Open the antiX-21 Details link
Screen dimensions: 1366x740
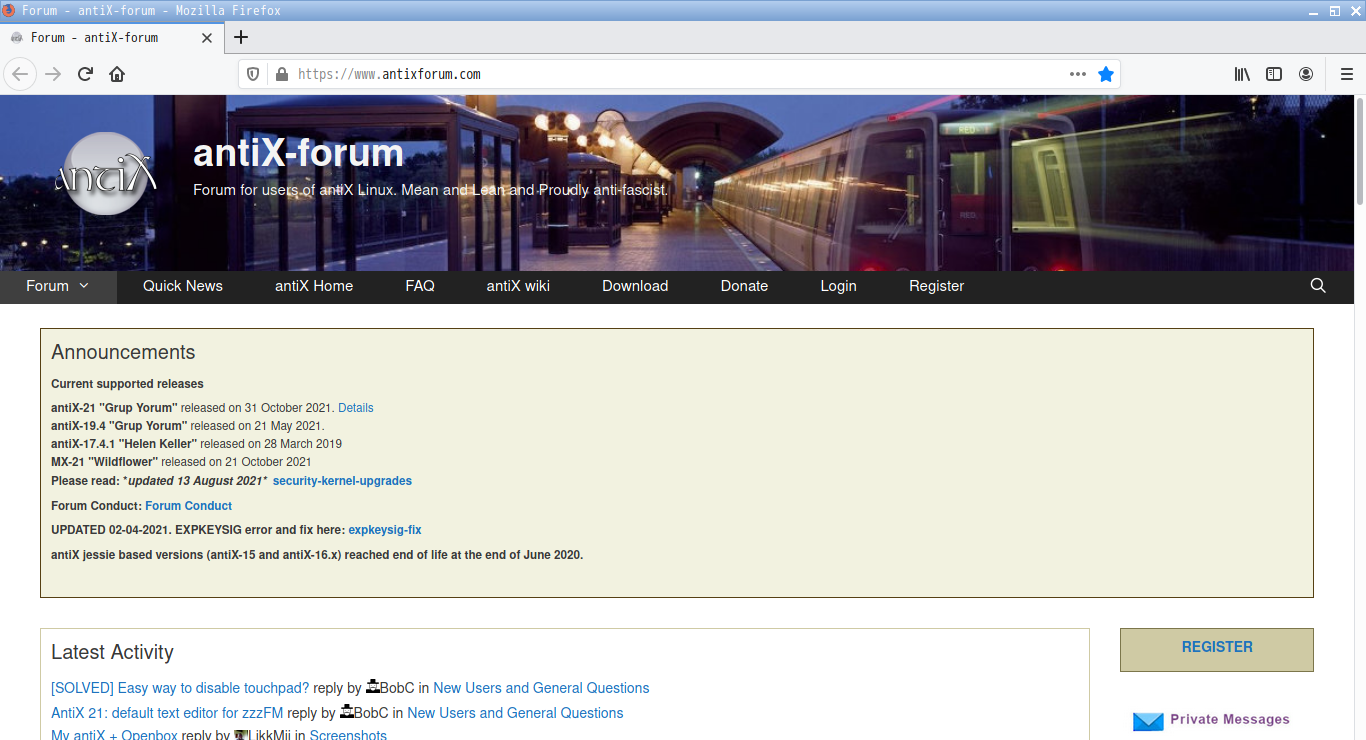coord(356,408)
